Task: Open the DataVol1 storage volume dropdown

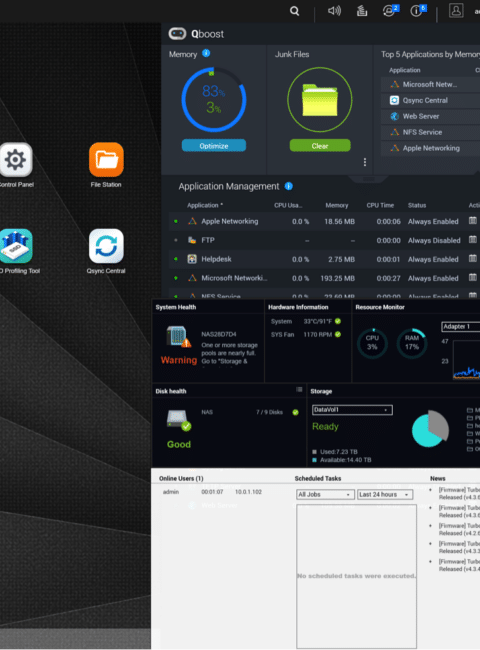Action: pyautogui.click(x=352, y=410)
